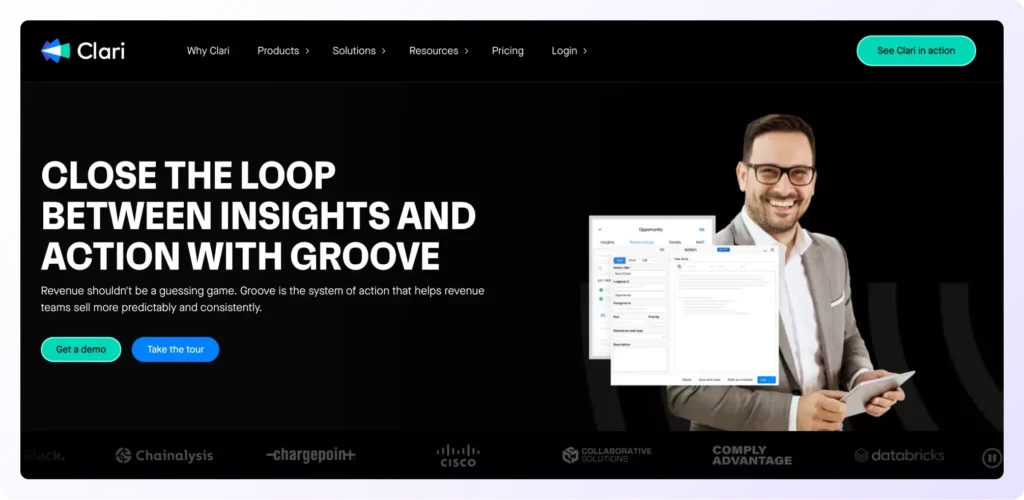Open the Pricing page

point(507,51)
